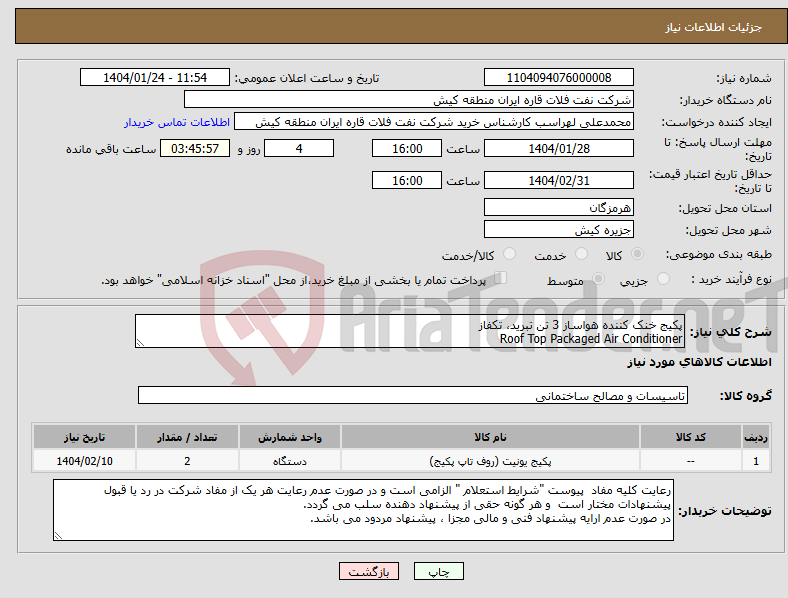Click the announcement date field 1404/01/24 - 11:54
The image size is (788, 598).
tap(155, 77)
